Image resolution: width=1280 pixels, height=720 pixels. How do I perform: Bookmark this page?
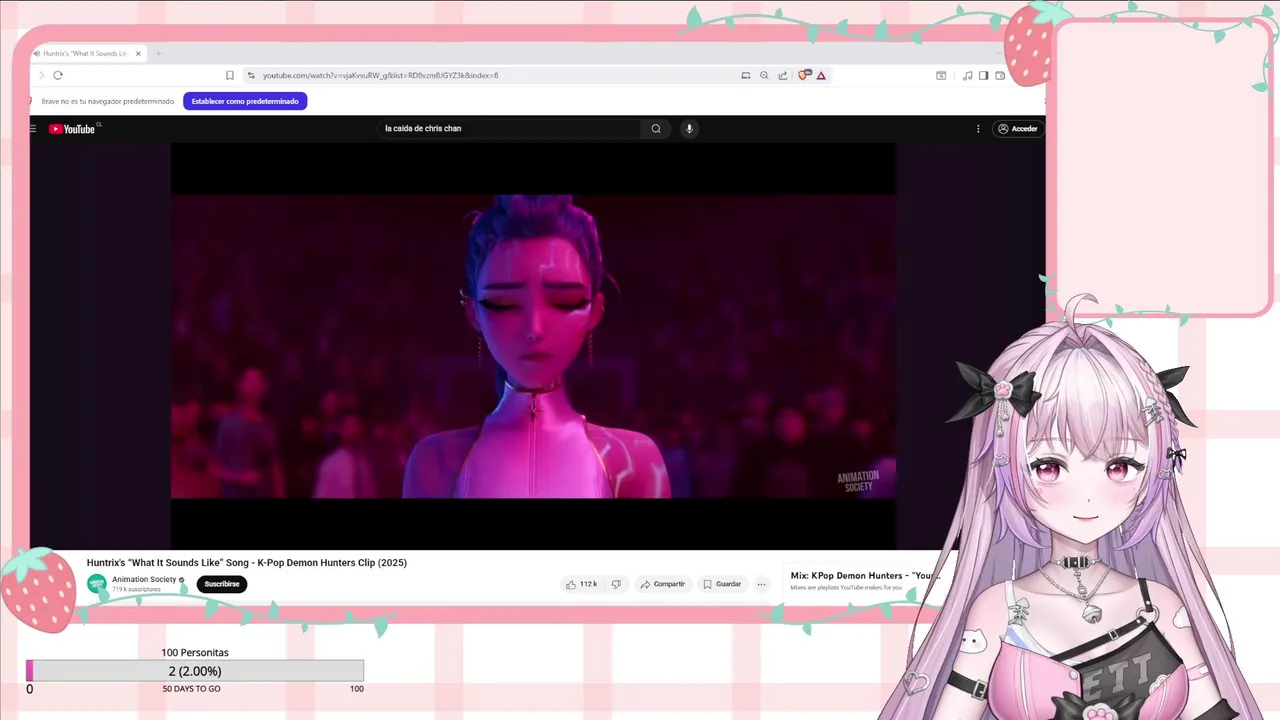pos(230,75)
